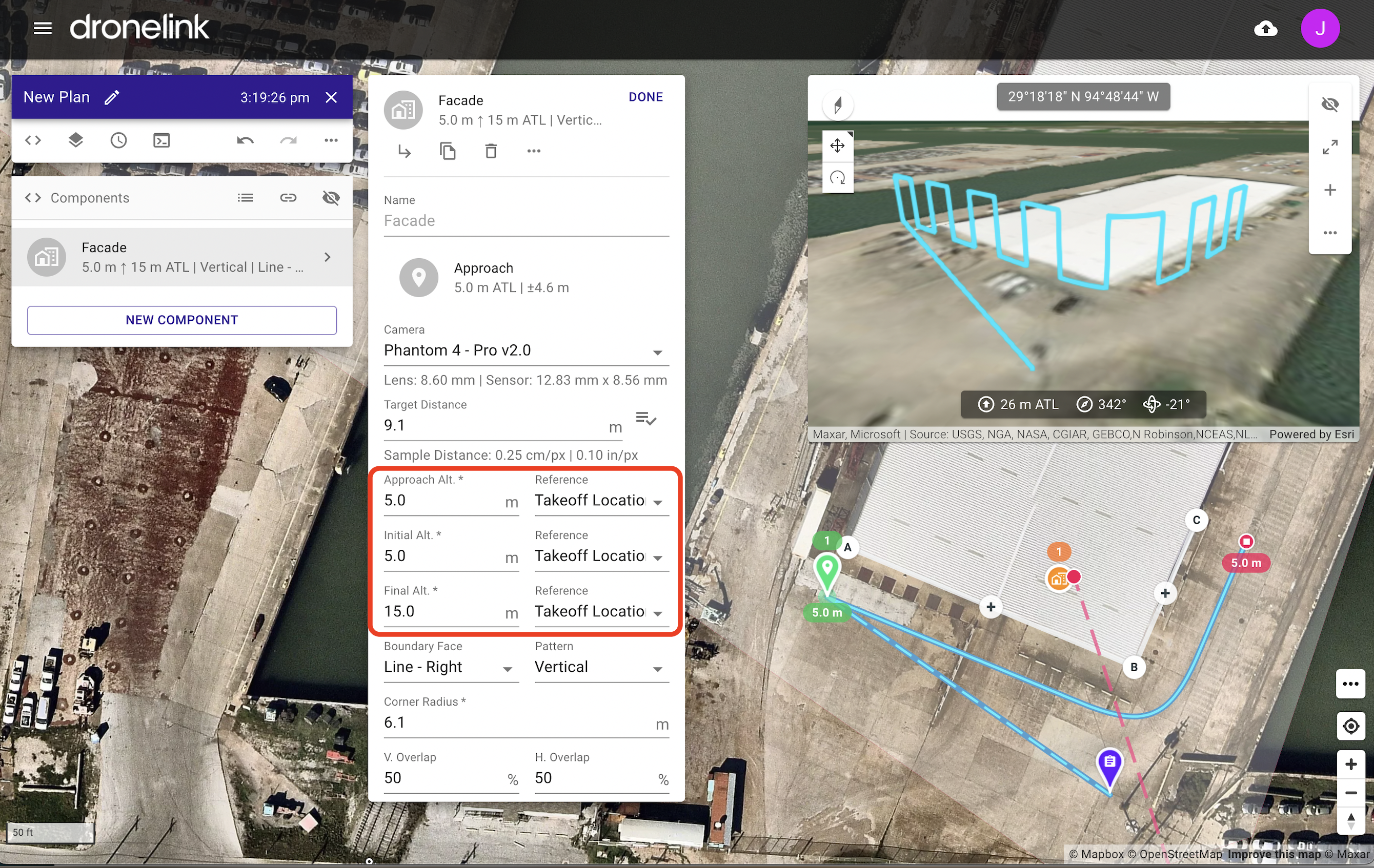Click the H. Overlap field
Screen dimensions: 1374x868
(601, 778)
